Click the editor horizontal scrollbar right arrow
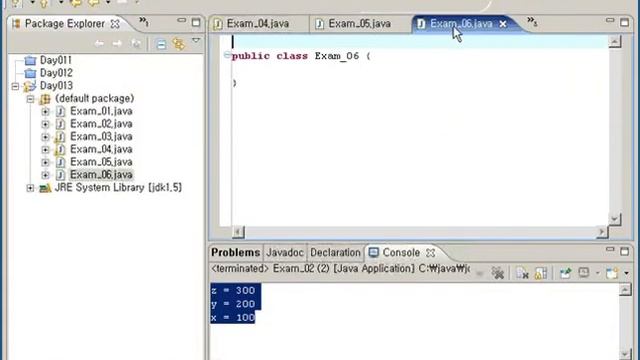 point(602,232)
